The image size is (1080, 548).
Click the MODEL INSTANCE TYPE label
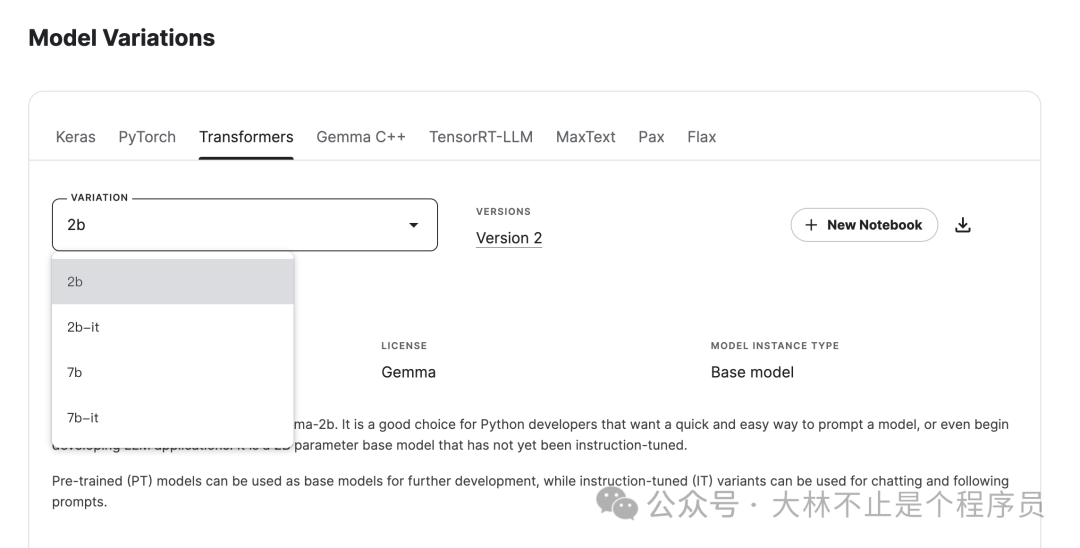tap(775, 346)
